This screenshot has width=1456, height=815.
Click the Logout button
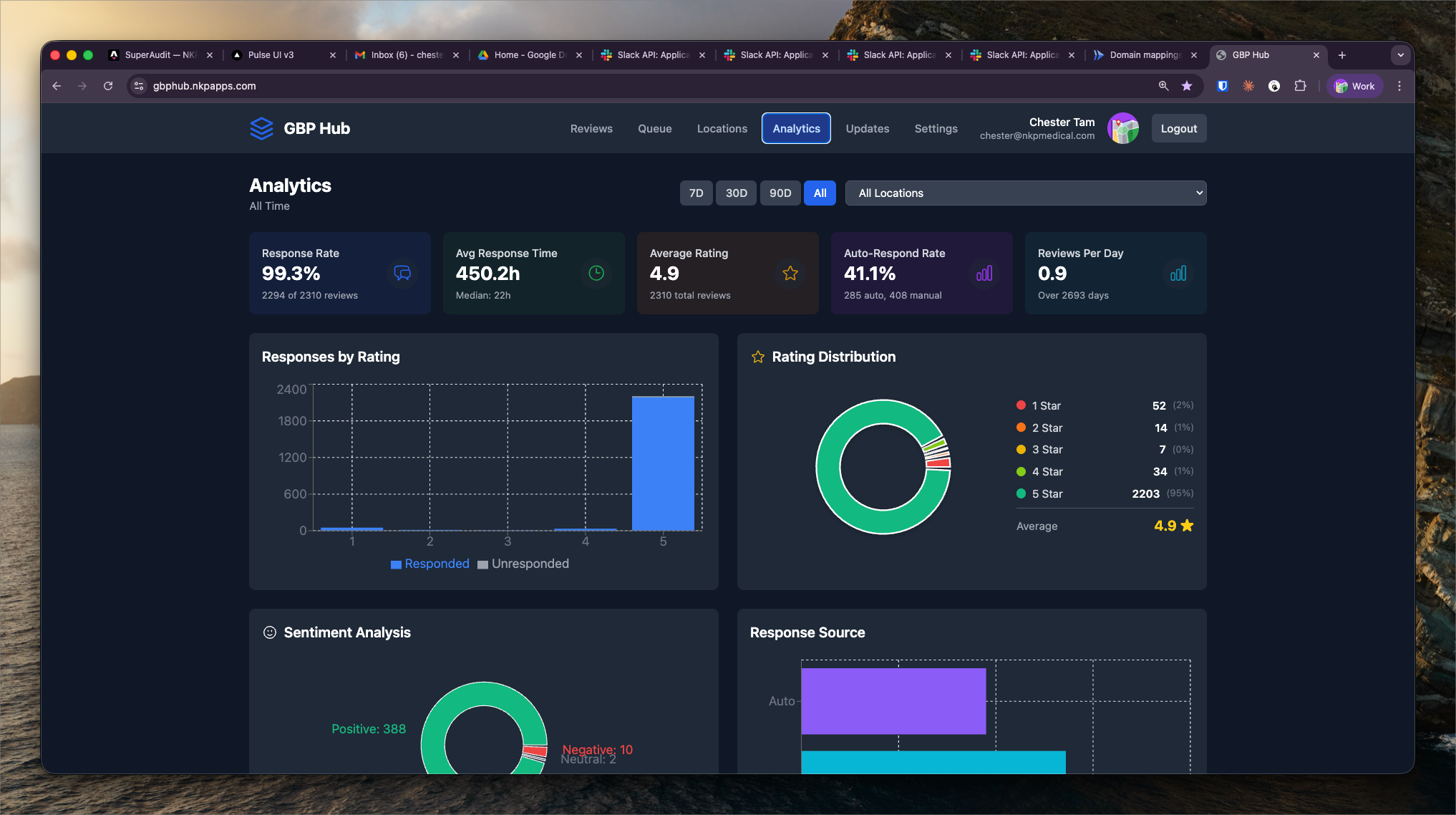coord(1178,129)
